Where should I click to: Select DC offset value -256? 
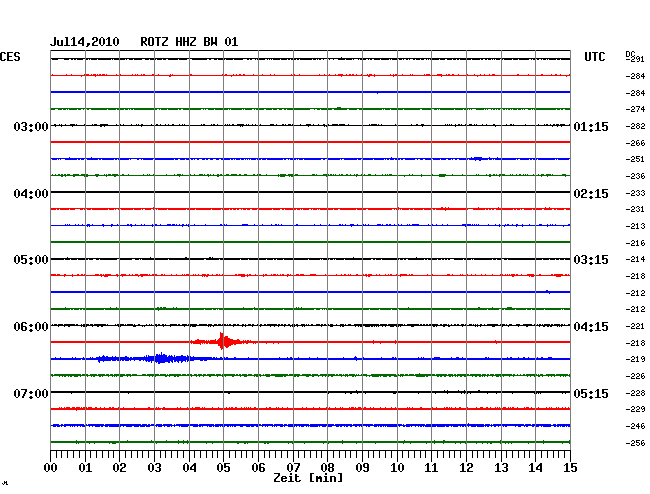(635, 443)
